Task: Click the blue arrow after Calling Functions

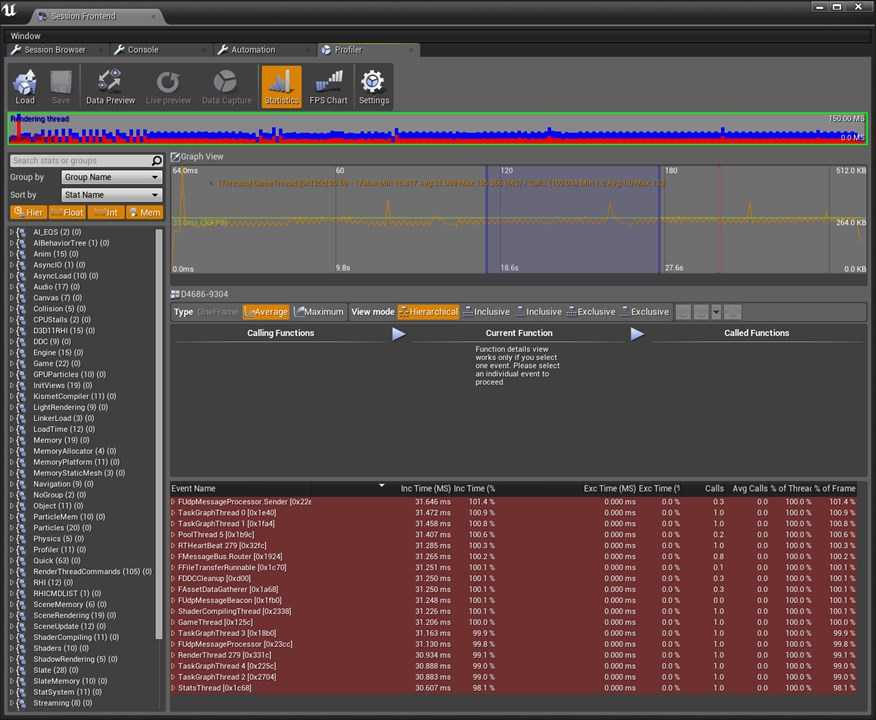Action: point(399,333)
